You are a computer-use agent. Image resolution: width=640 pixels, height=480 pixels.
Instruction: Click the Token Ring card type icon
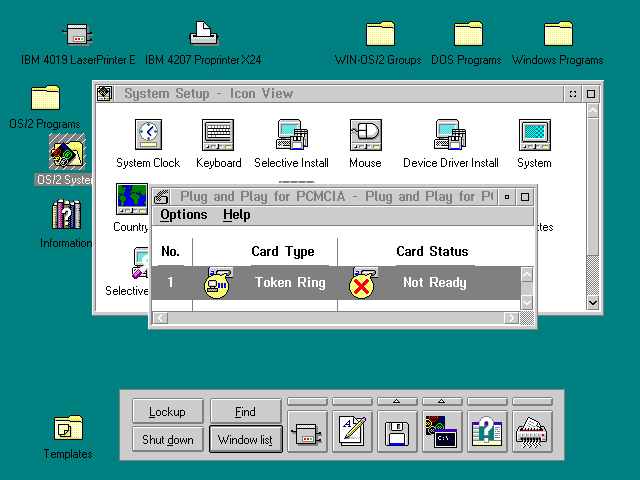(x=218, y=282)
